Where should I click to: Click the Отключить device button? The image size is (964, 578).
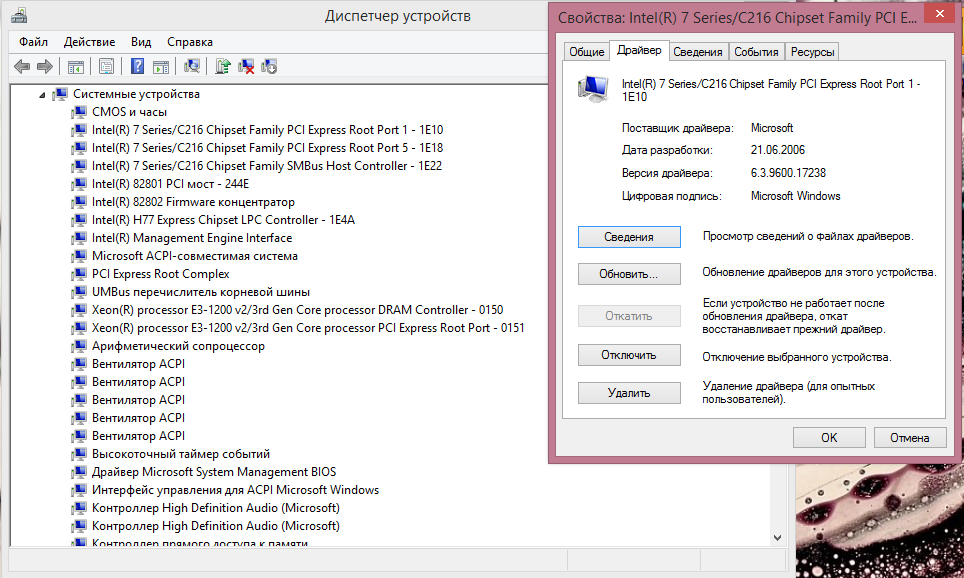[629, 355]
